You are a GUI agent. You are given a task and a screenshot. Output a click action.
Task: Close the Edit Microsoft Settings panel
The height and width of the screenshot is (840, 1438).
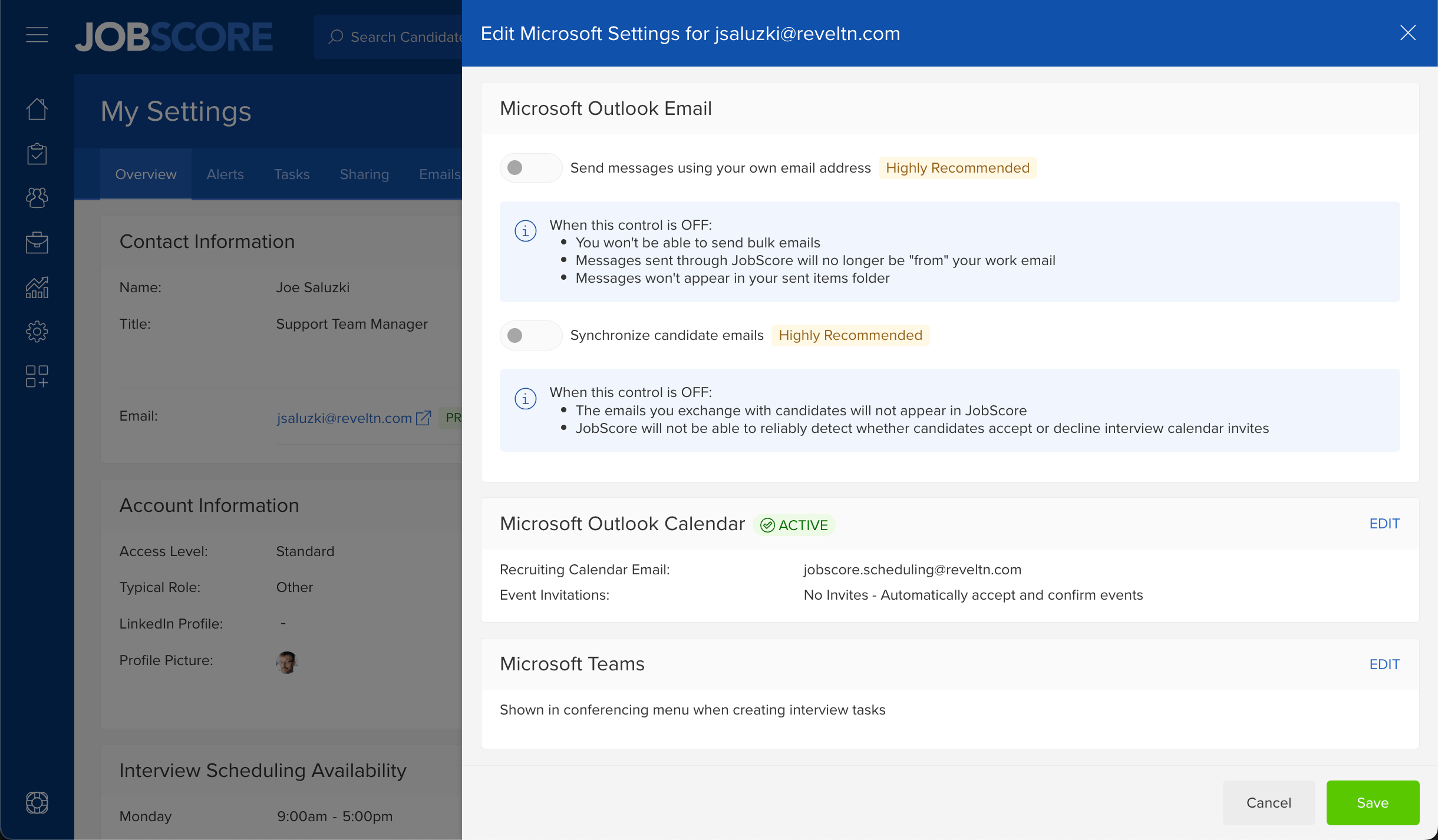(1407, 33)
